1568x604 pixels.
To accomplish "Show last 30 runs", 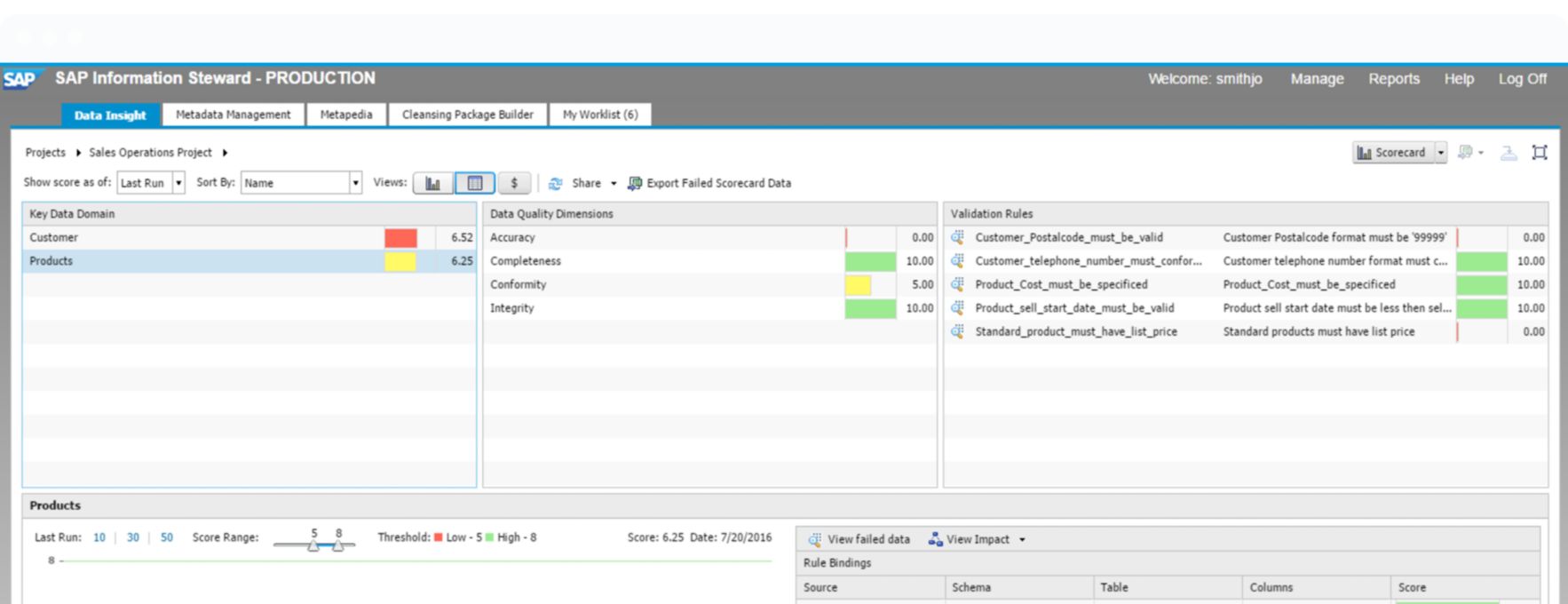I will click(x=132, y=537).
